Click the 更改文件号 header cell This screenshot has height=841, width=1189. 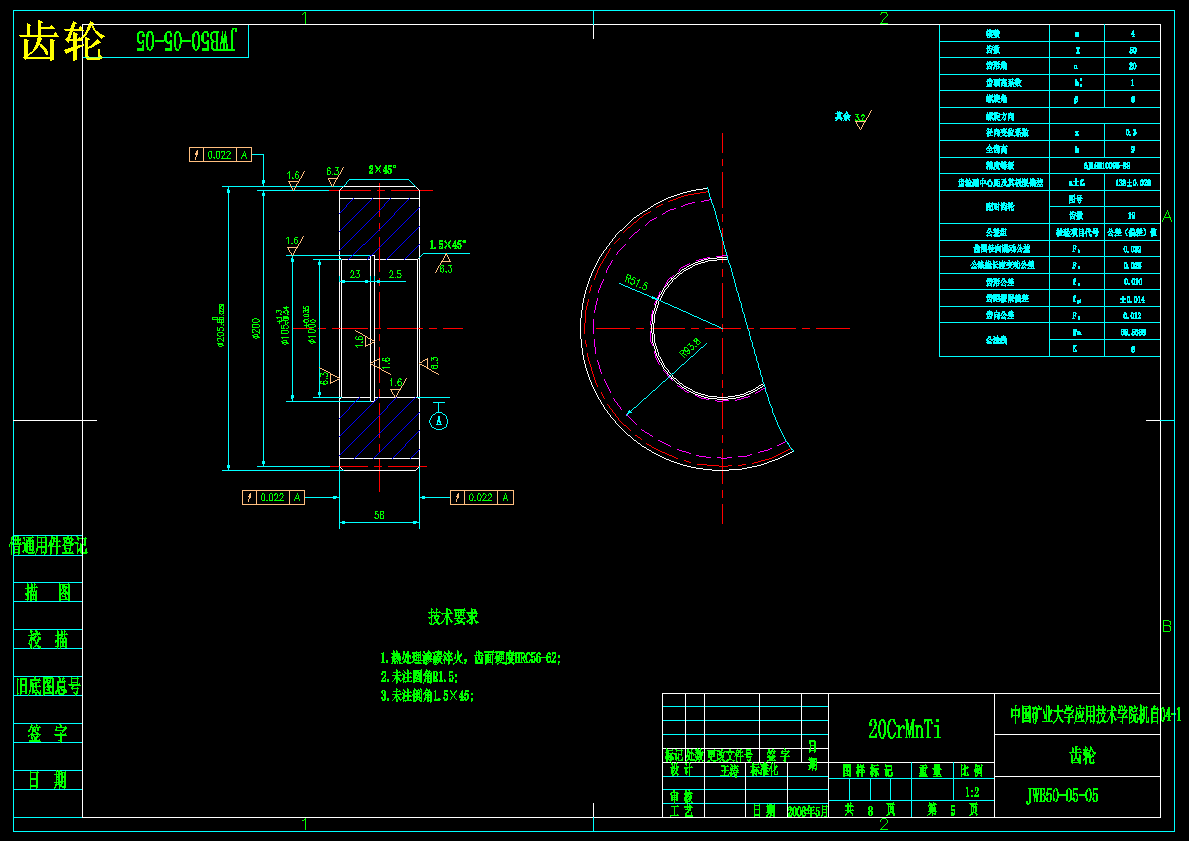click(729, 756)
